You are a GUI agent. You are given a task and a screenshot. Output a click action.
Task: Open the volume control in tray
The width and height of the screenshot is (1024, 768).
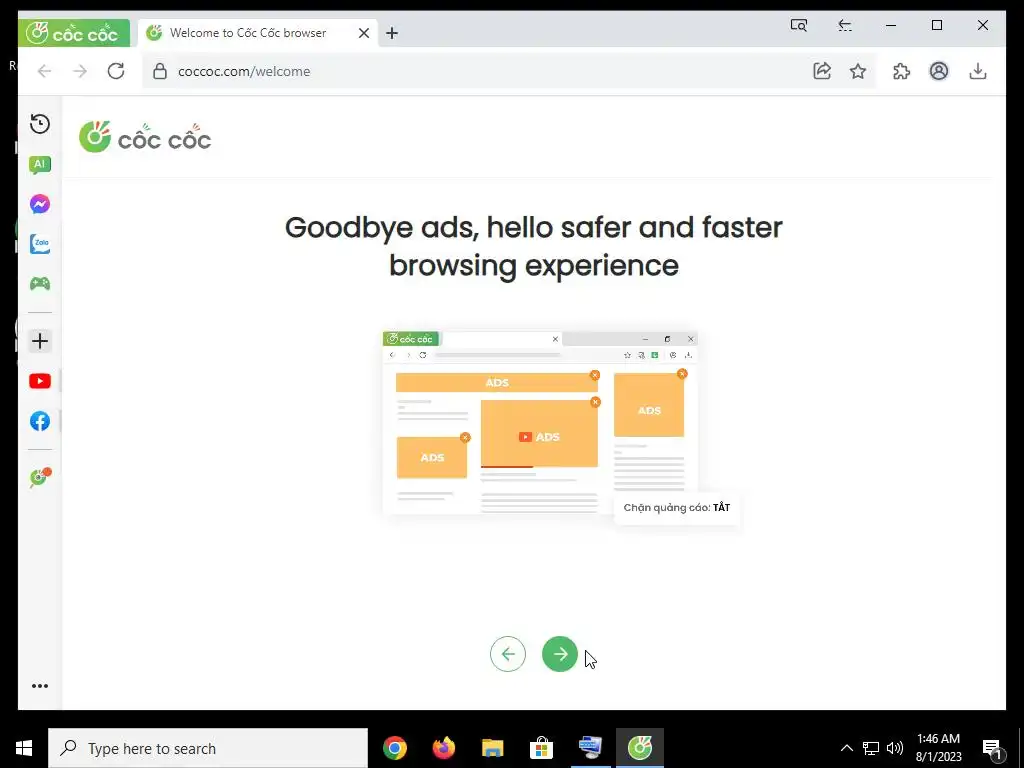(895, 748)
